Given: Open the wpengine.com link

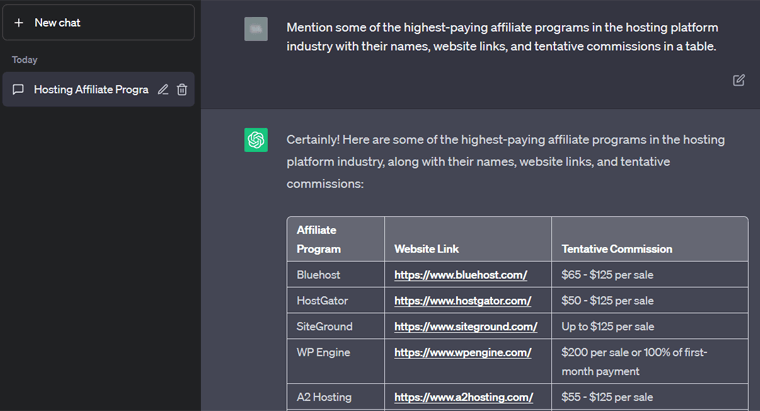Looking at the screenshot, I should pos(462,352).
